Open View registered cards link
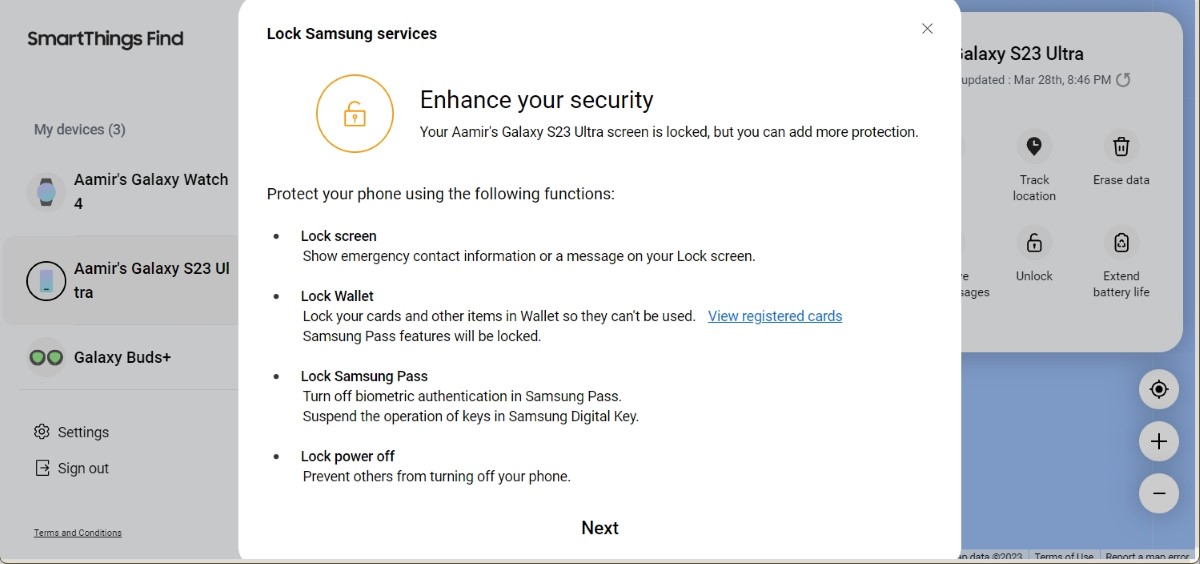 pos(775,316)
